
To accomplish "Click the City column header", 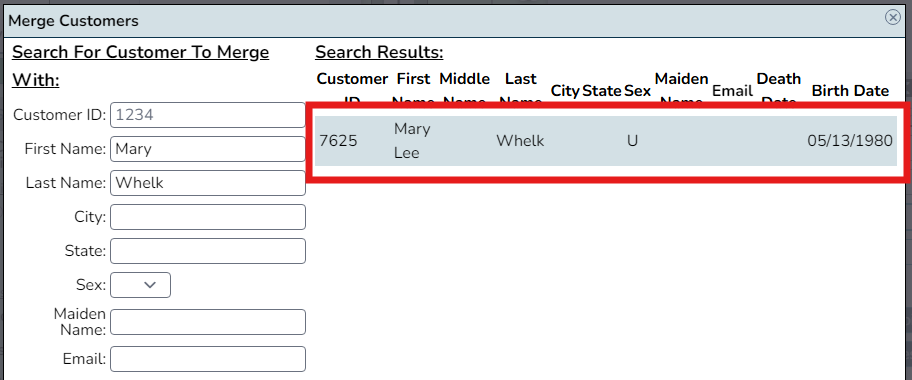I will click(565, 91).
